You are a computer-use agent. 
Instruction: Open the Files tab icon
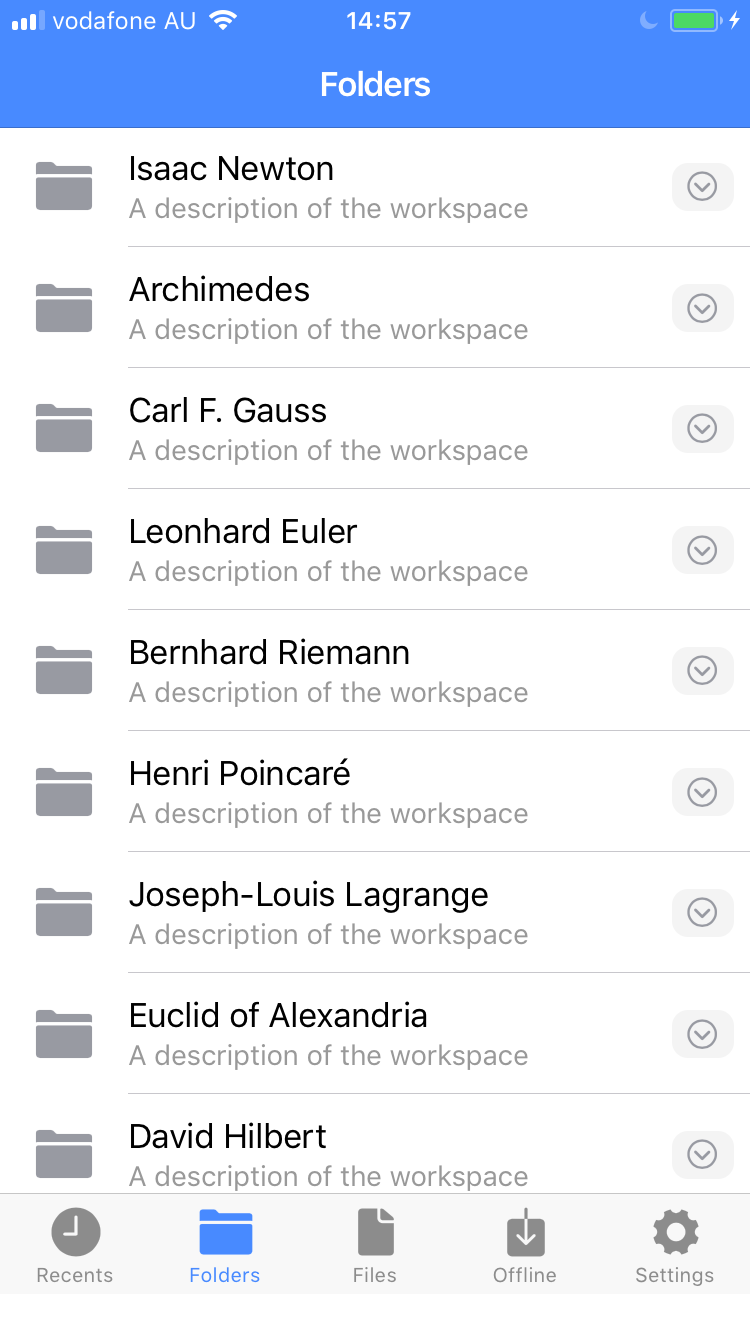click(375, 1232)
